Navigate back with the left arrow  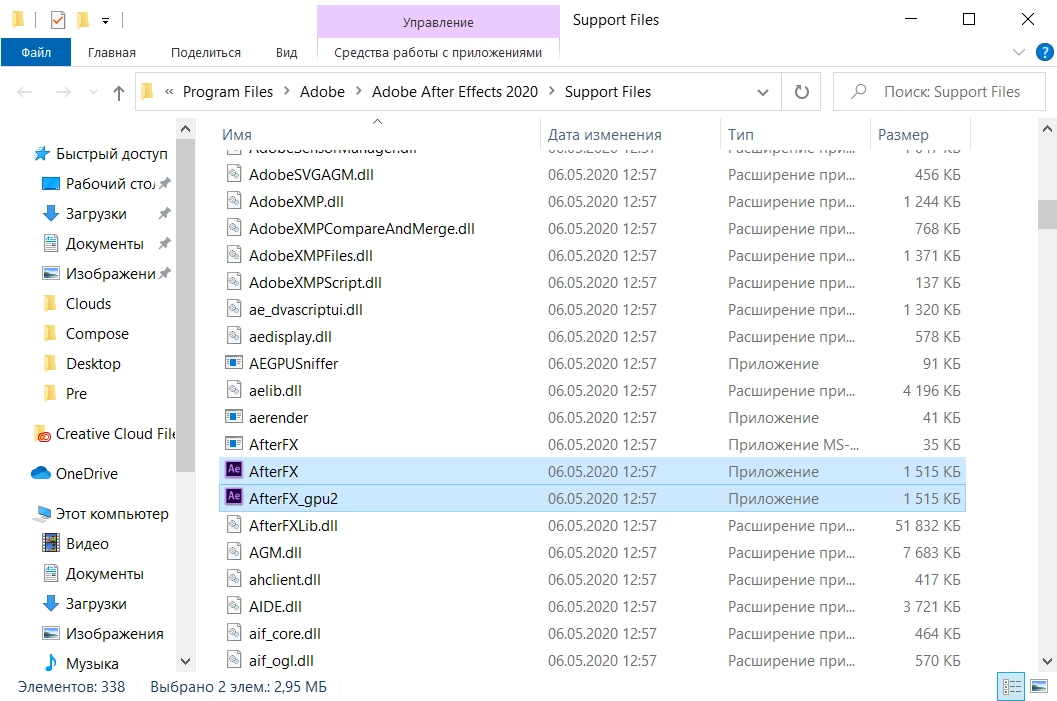25,92
